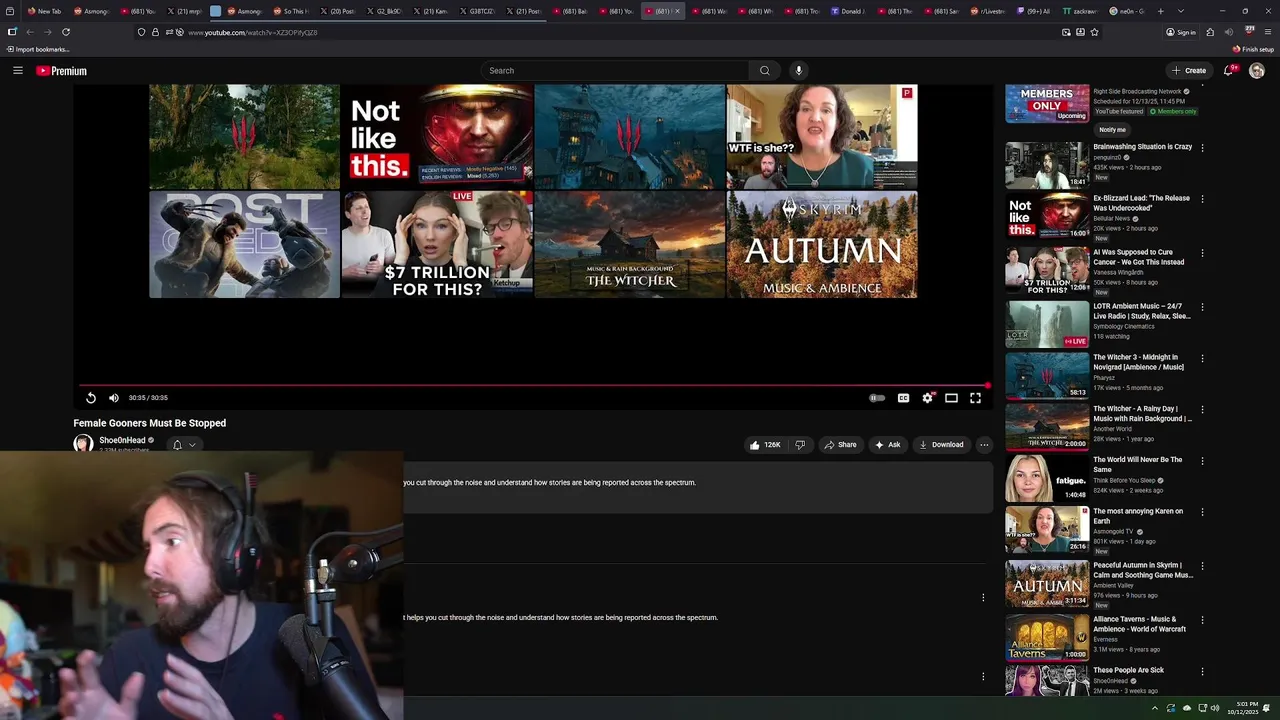1280x720 pixels.
Task: Open the taskbar hidden icons chevron
Action: [x=1154, y=708]
